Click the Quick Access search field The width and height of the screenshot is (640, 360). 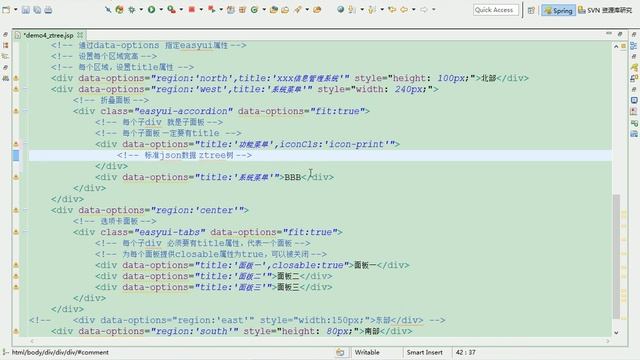click(496, 10)
